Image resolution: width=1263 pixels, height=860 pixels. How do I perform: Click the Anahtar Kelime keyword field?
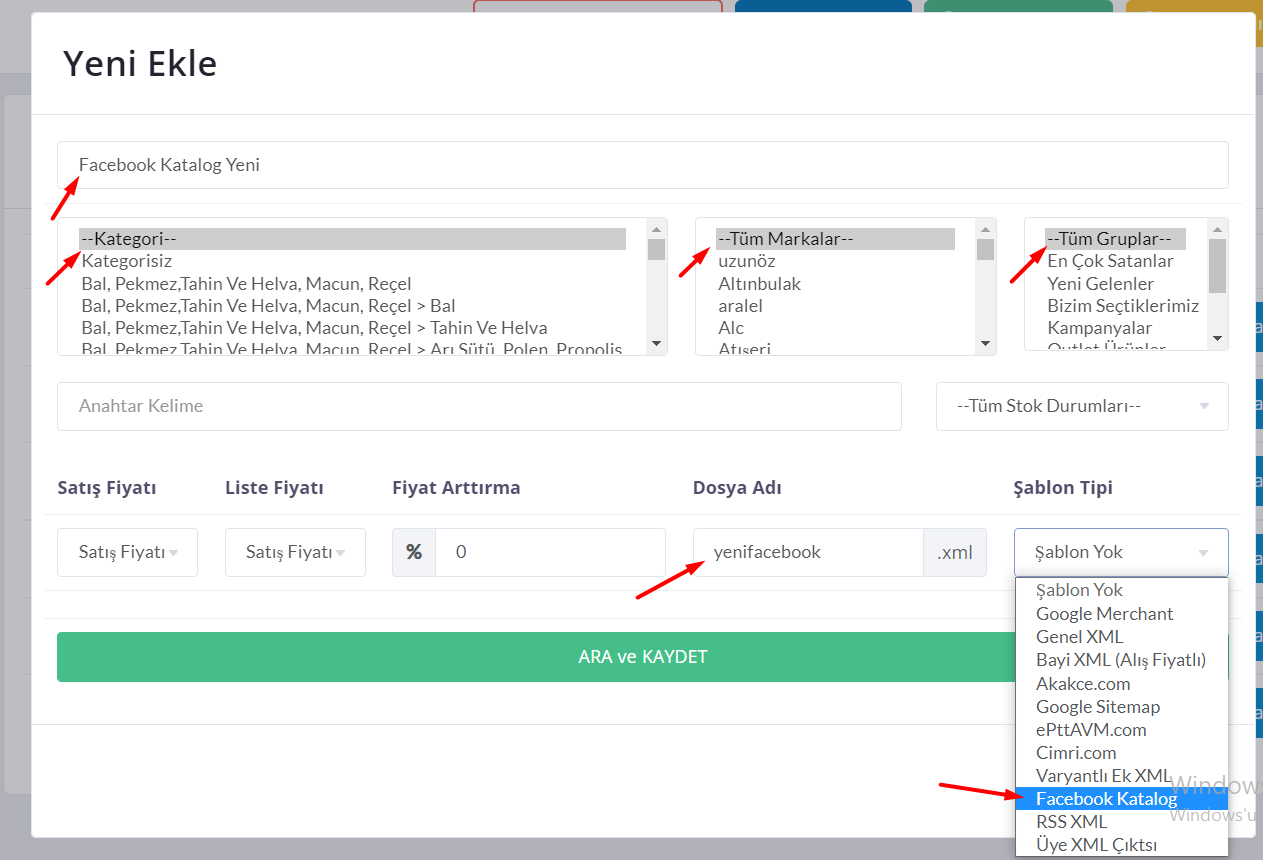(479, 406)
